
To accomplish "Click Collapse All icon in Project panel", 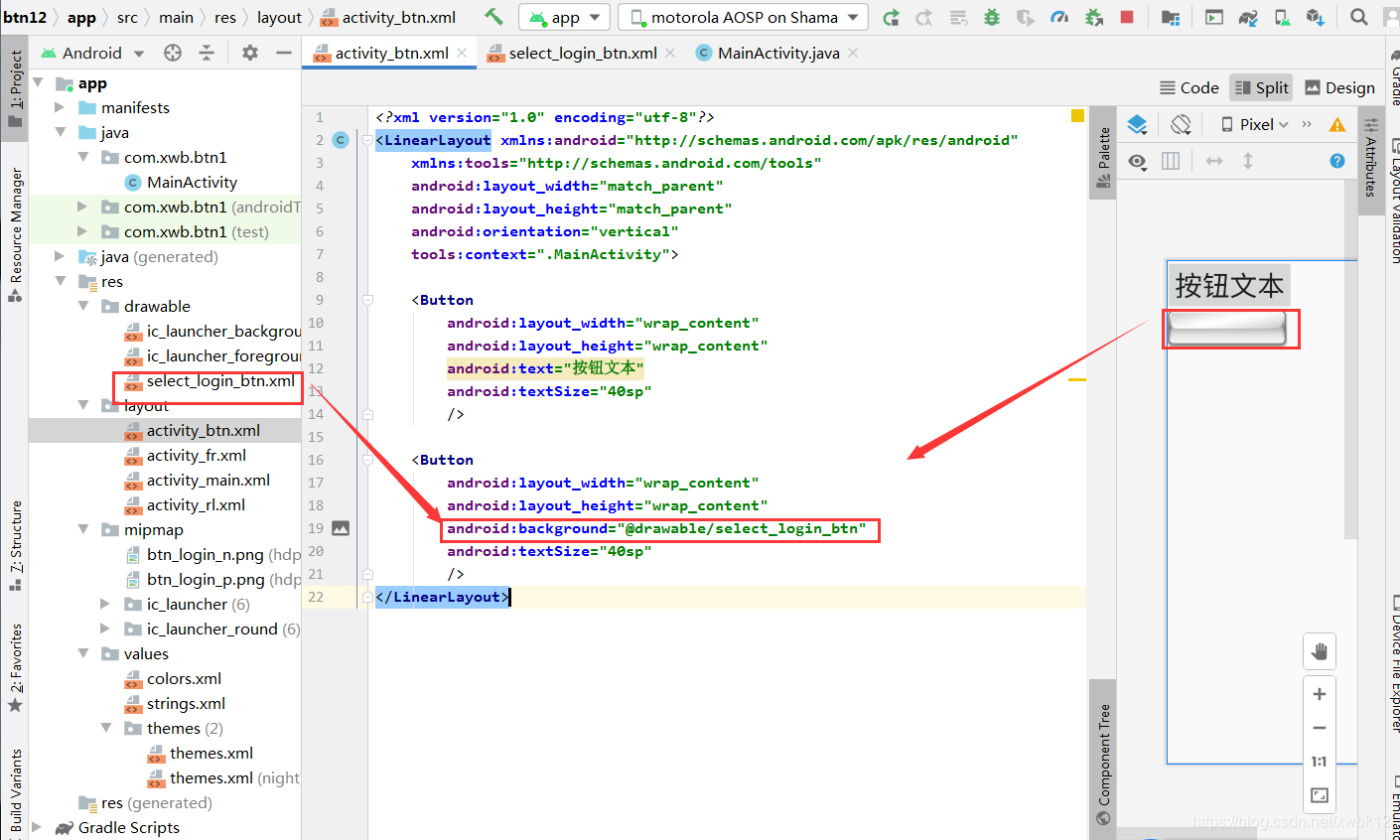I will point(207,53).
